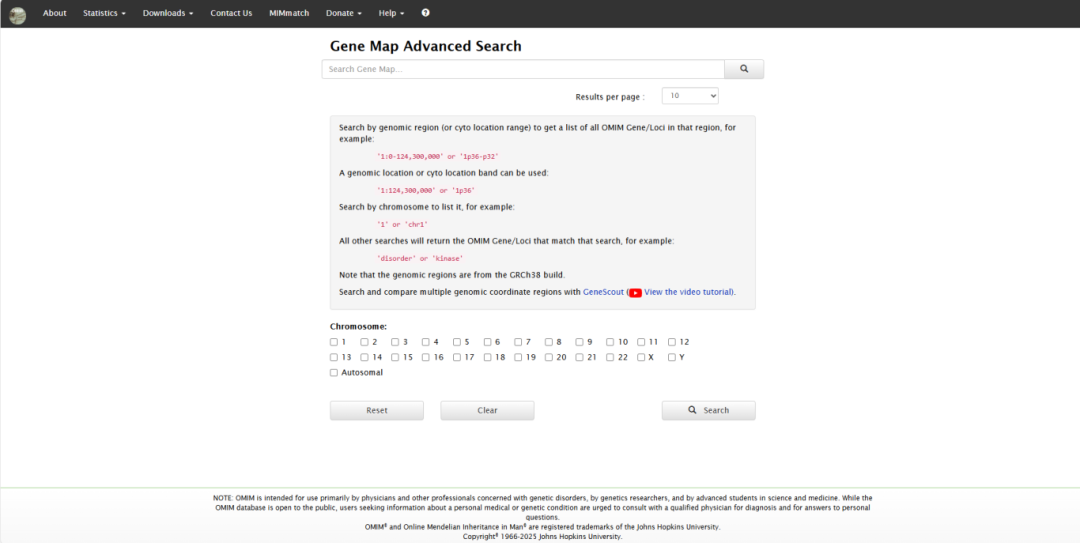Open Contact Us page

pos(231,13)
